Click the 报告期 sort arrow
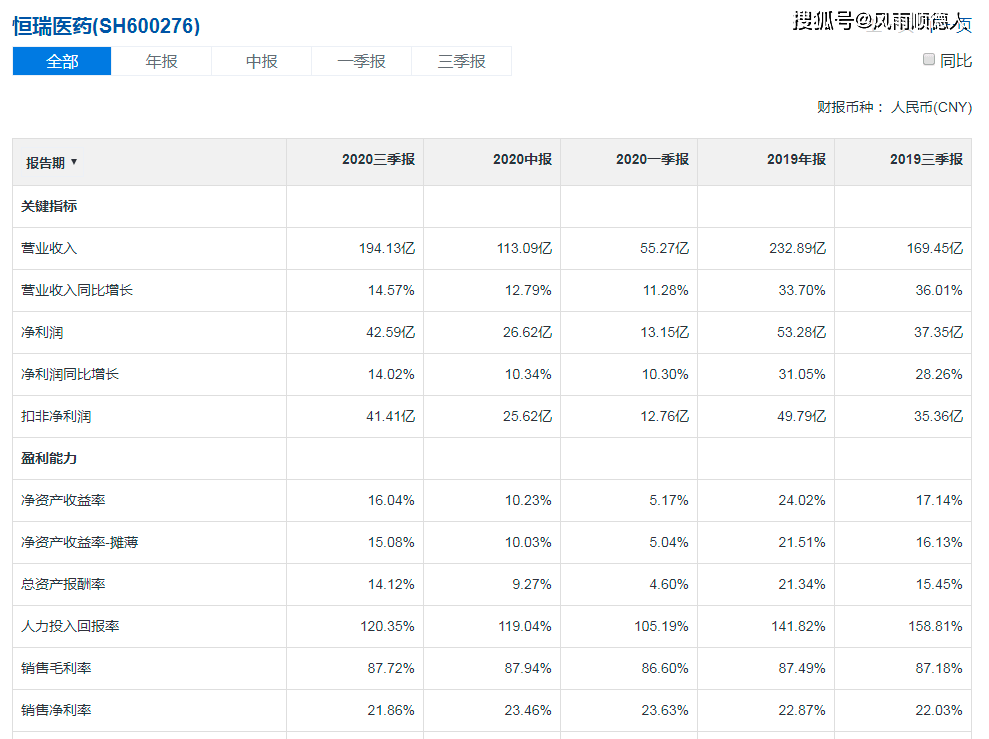This screenshot has width=989, height=739. click(x=74, y=163)
